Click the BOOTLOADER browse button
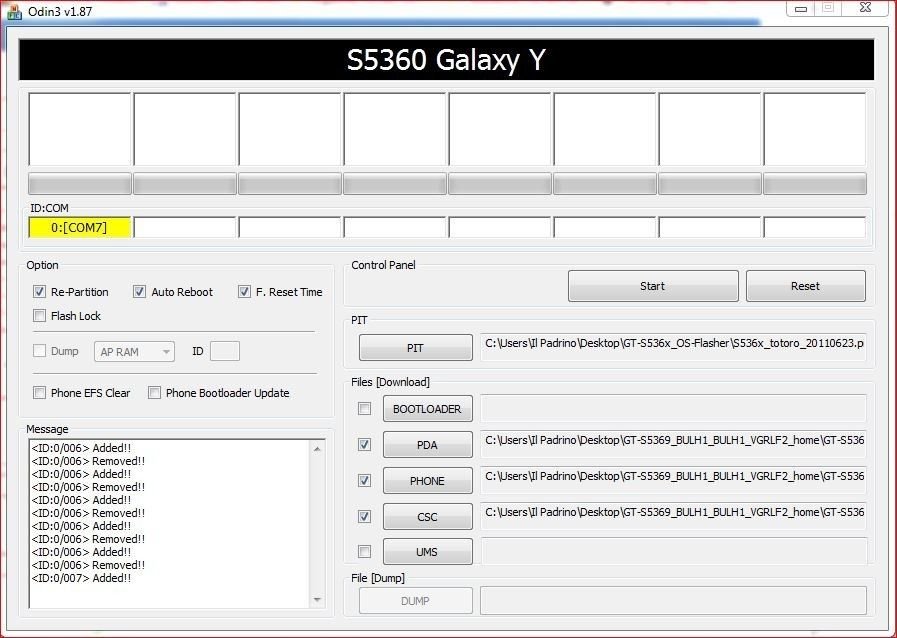Viewport: 897px width, 638px height. pos(428,409)
